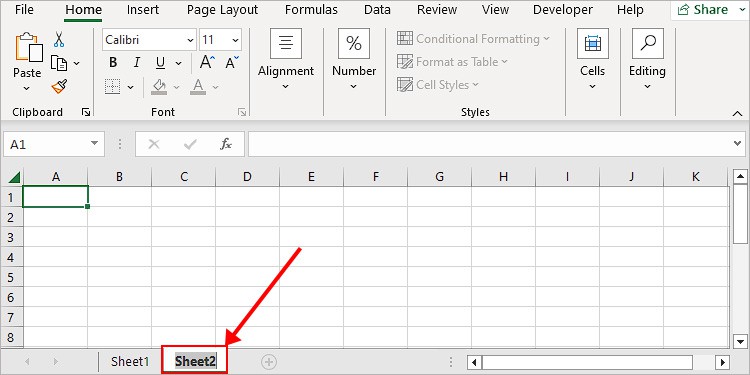Click vertical scrollbar down arrow
This screenshot has height=375, width=750.
click(x=740, y=342)
